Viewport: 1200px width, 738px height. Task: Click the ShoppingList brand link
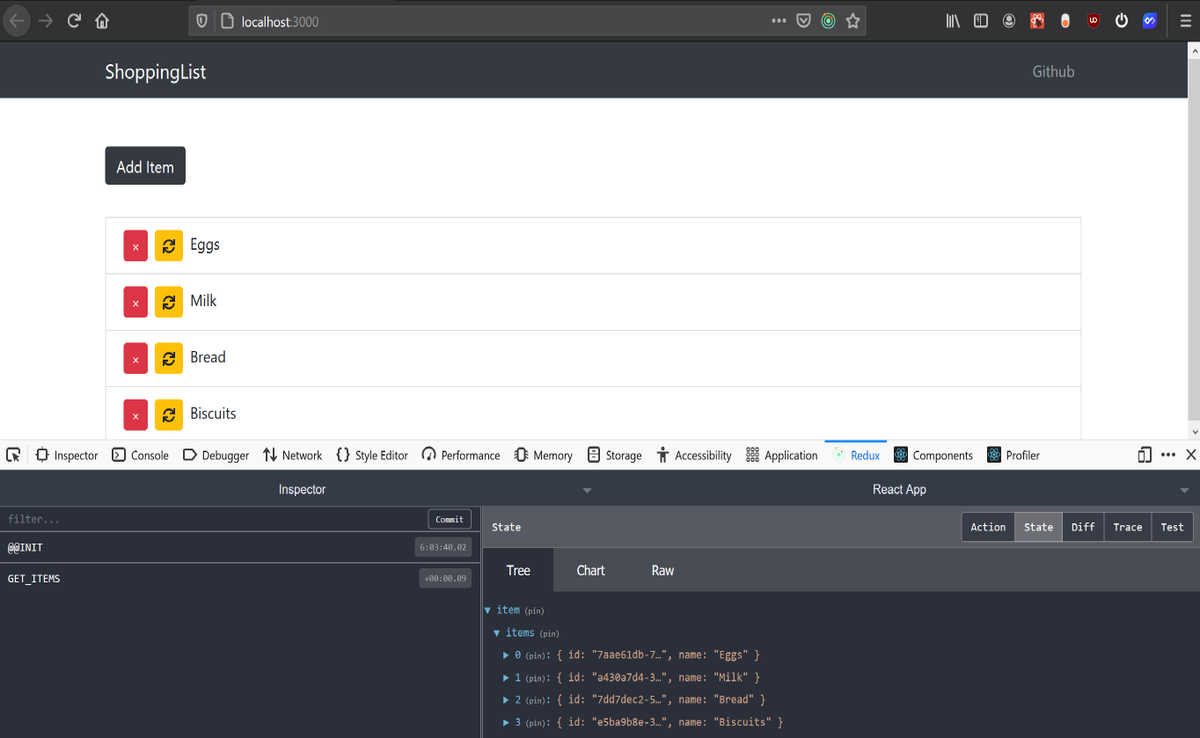[x=156, y=72]
